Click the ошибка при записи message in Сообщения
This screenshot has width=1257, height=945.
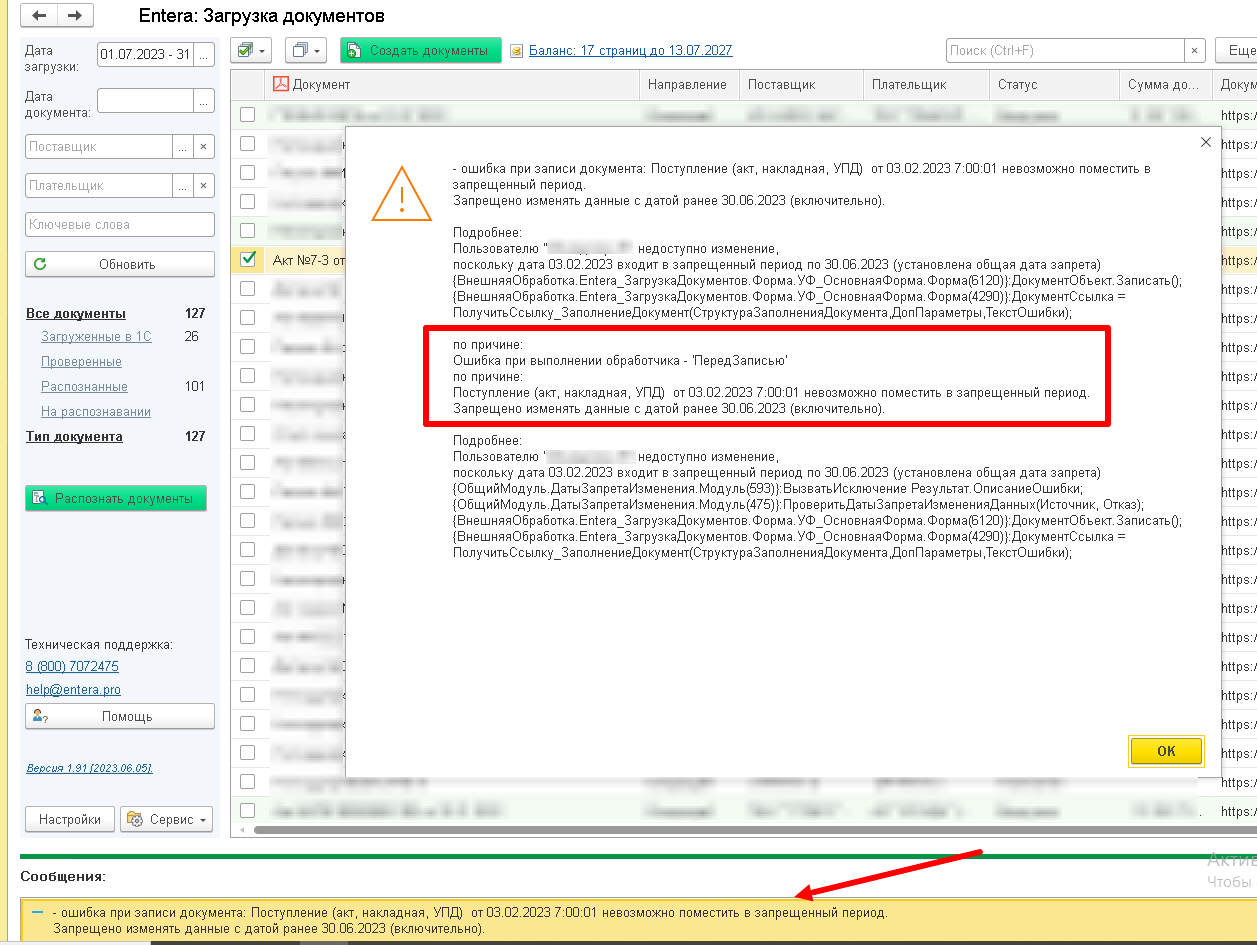coord(470,921)
